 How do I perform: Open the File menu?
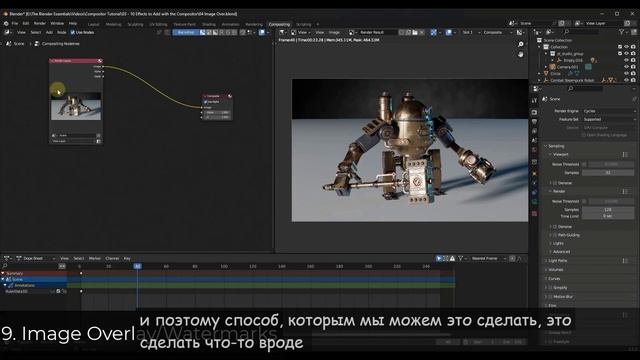point(15,24)
